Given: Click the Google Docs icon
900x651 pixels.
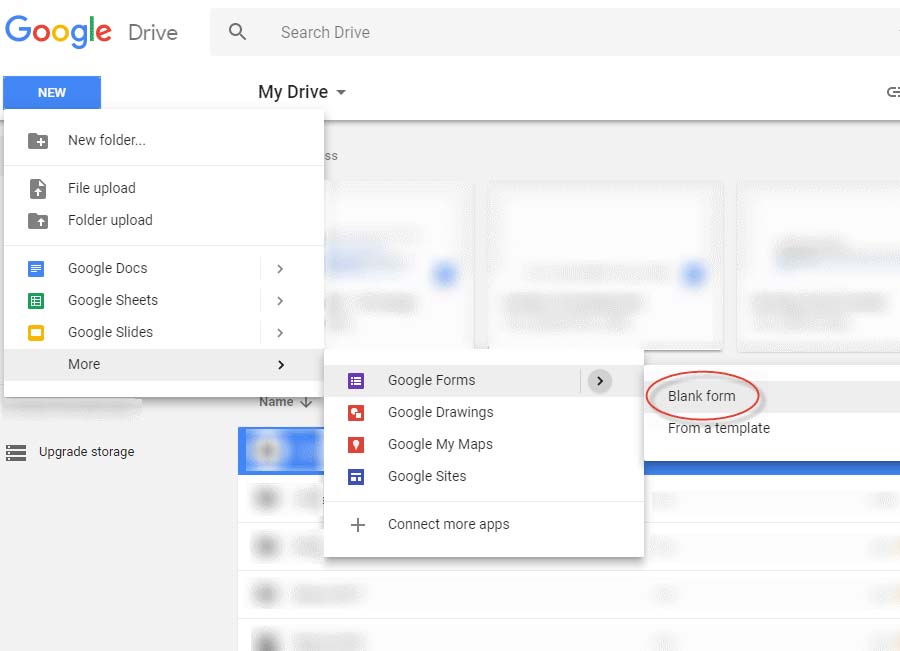Looking at the screenshot, I should point(36,268).
